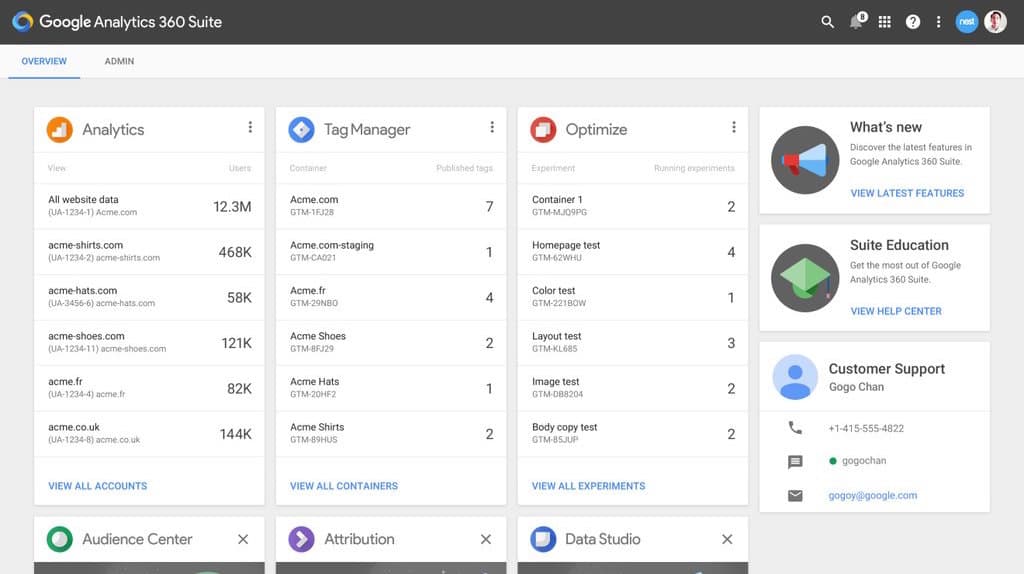Click View Latest Features link
Viewport: 1024px width, 574px height.
click(907, 193)
